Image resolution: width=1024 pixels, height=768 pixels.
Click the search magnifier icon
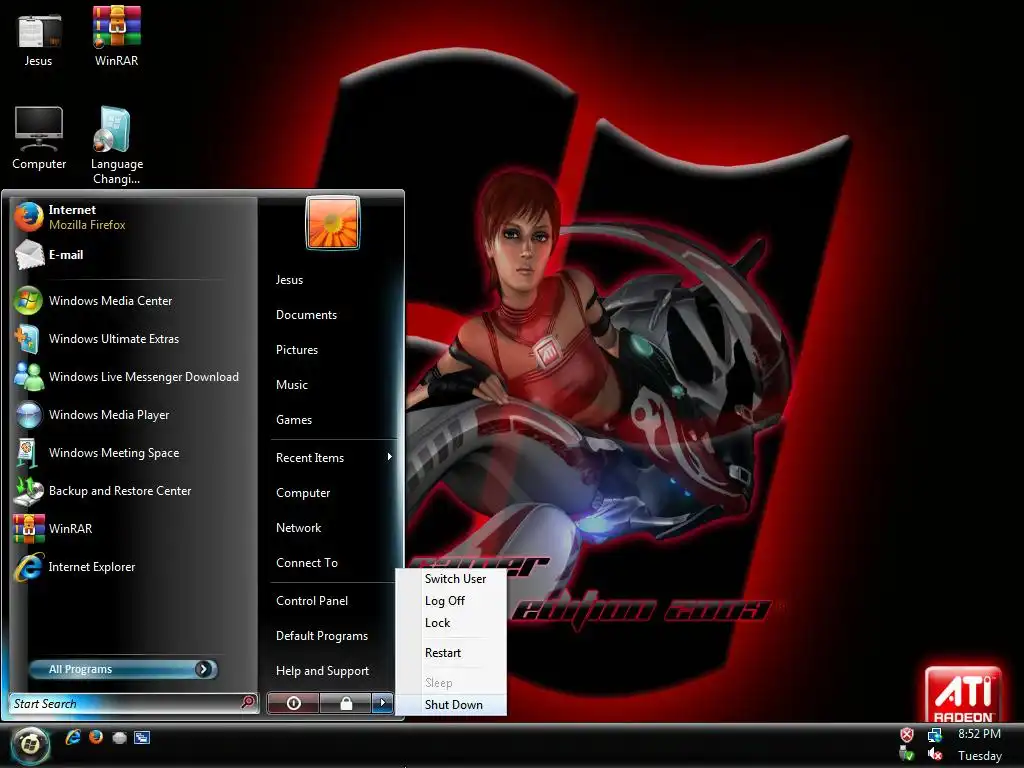pyautogui.click(x=248, y=702)
